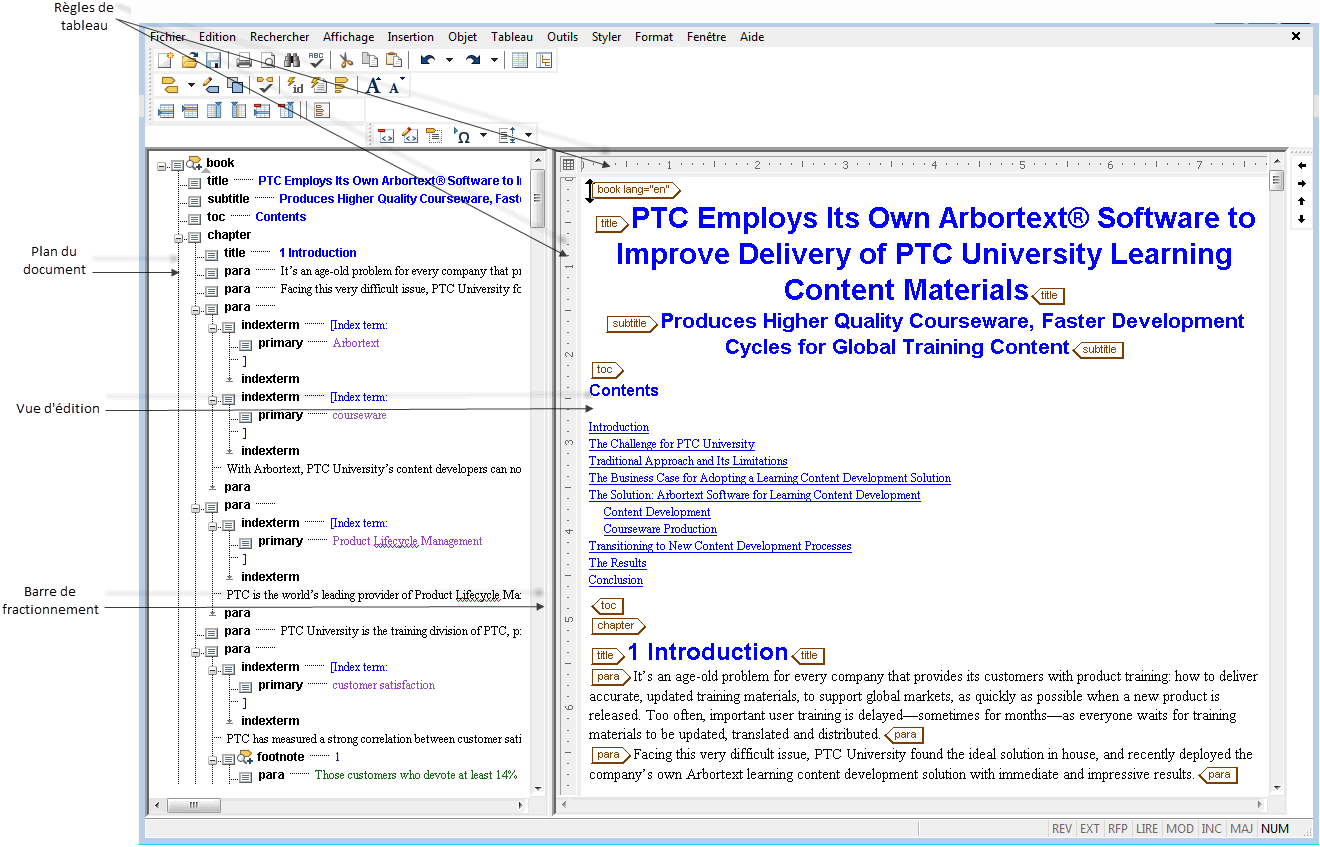
Task: Click the pencil-on-tag edit icon
Action: 211,85
